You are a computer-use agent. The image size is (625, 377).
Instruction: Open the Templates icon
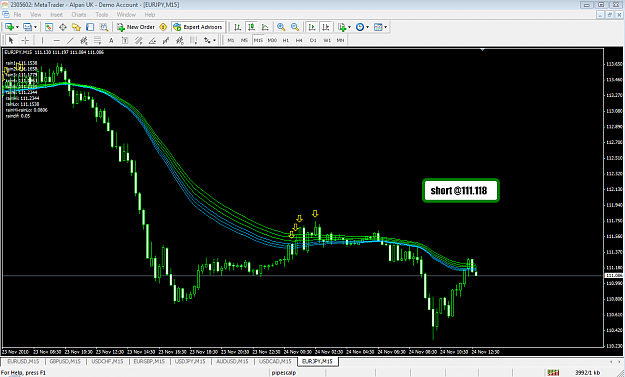(378, 27)
